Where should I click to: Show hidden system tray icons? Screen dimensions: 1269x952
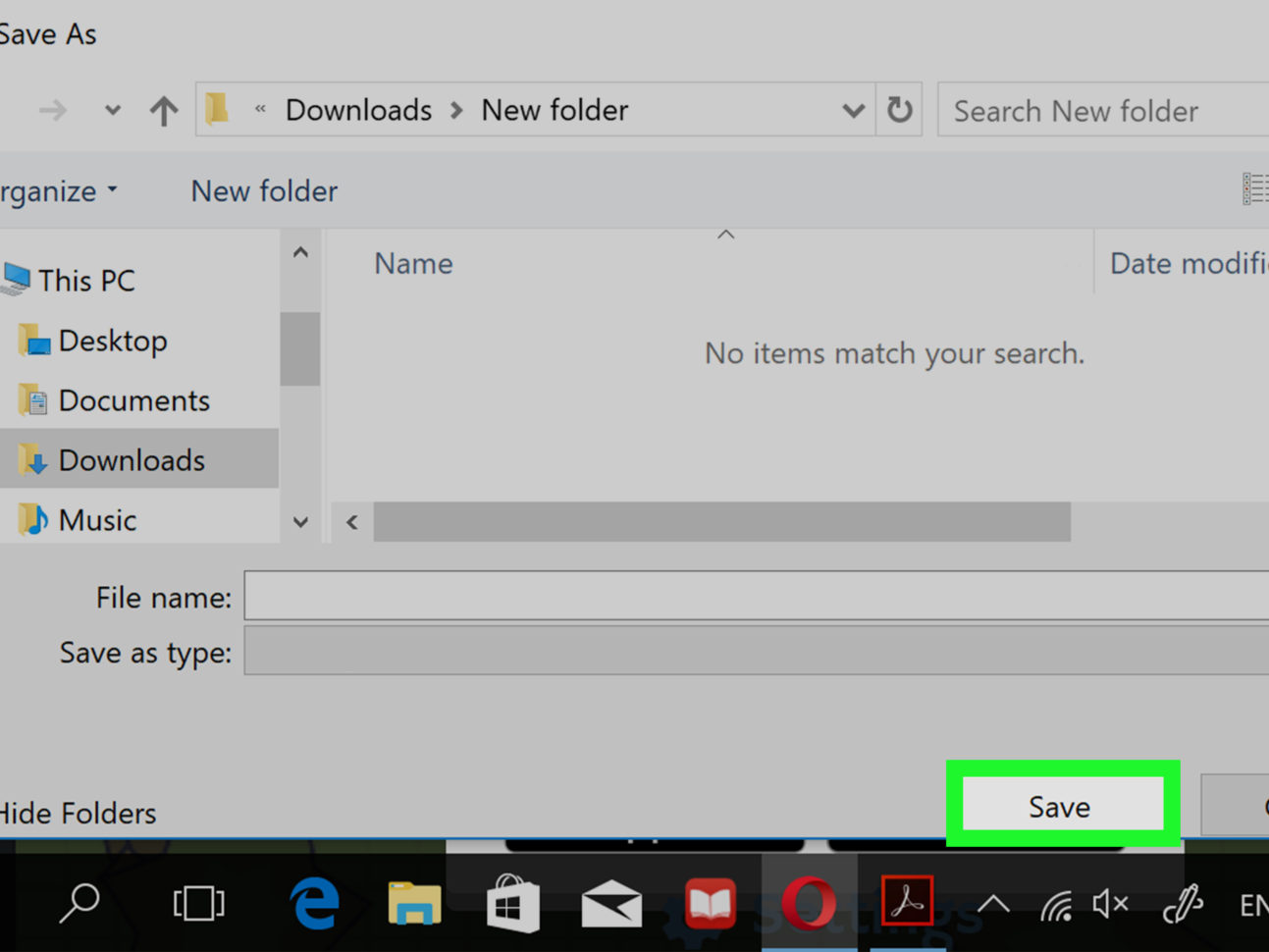point(994,903)
